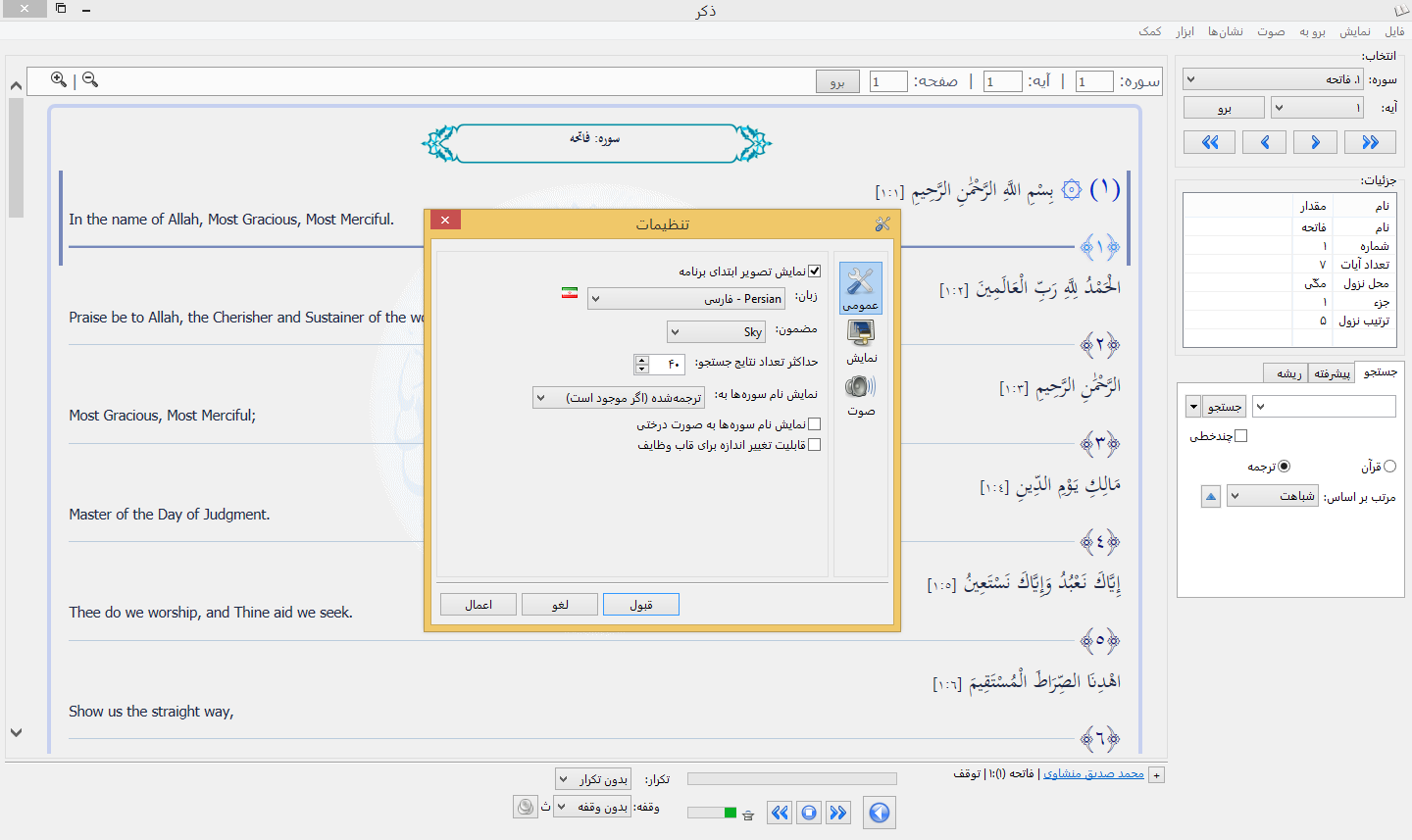Open the نمایش (Display) settings category
1412x840 pixels.
(861, 342)
